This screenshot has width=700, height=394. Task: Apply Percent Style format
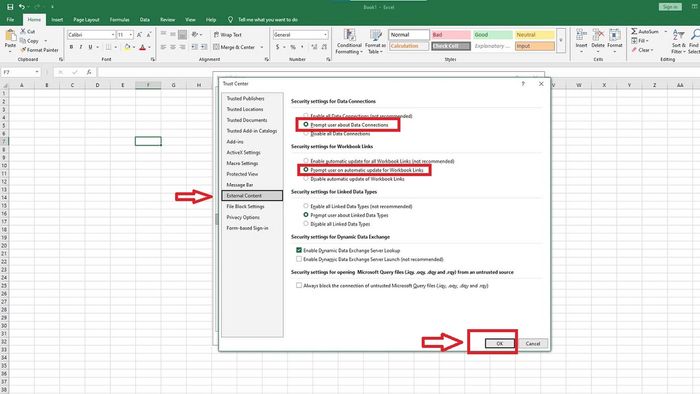(293, 47)
